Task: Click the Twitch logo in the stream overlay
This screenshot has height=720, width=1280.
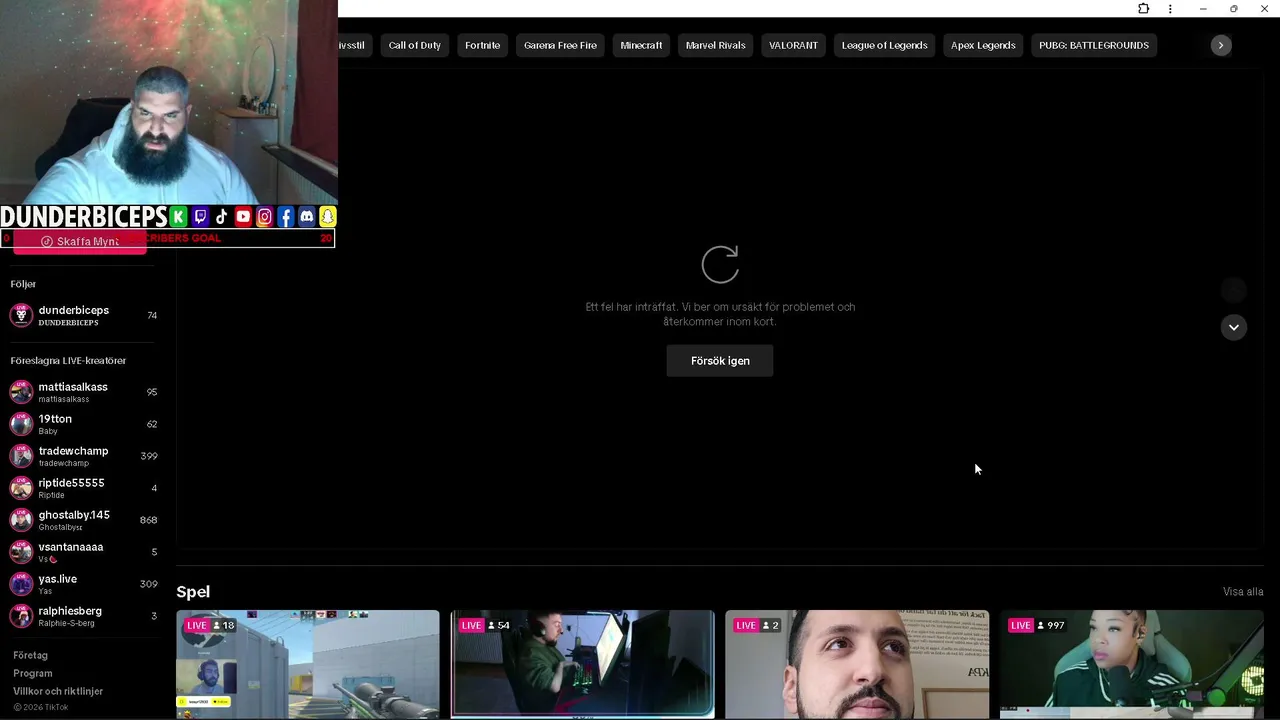Action: point(200,217)
